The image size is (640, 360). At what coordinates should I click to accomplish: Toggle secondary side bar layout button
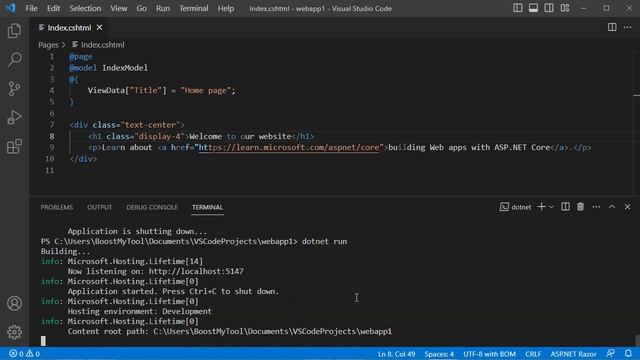point(549,8)
